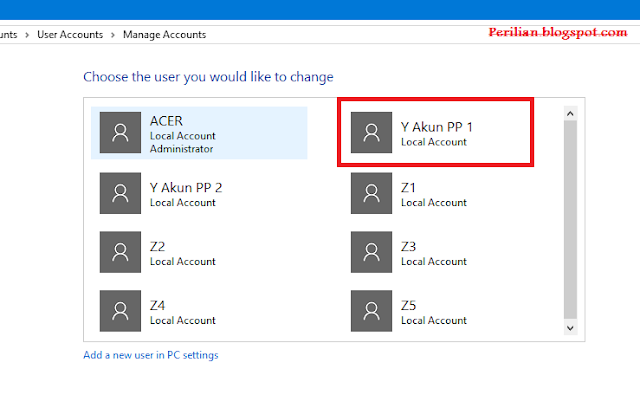Select the ACER account name
This screenshot has width=640, height=395.
pos(166,121)
